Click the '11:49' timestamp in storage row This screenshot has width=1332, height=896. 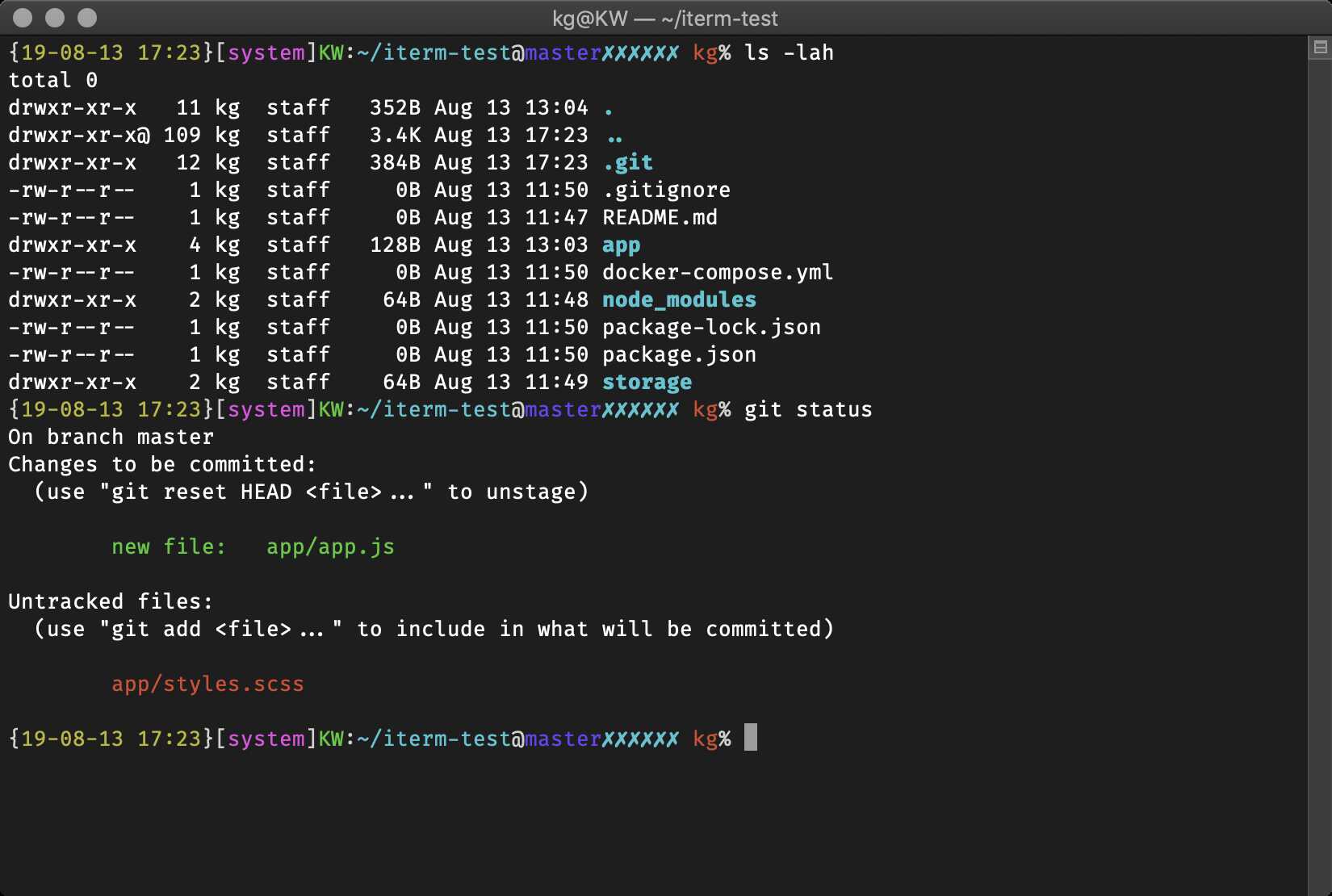[557, 383]
